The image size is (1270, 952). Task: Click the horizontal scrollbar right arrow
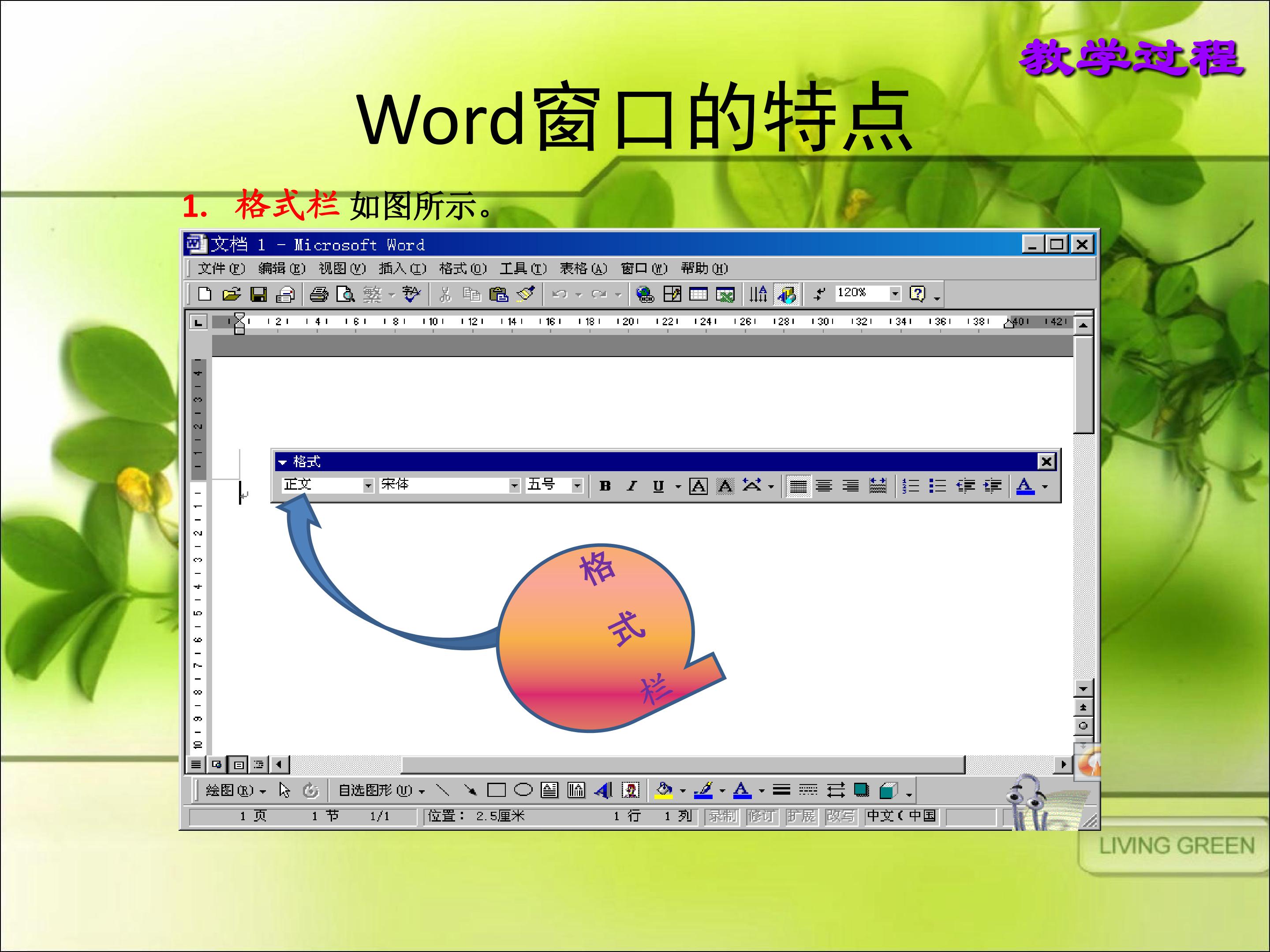[x=1064, y=764]
